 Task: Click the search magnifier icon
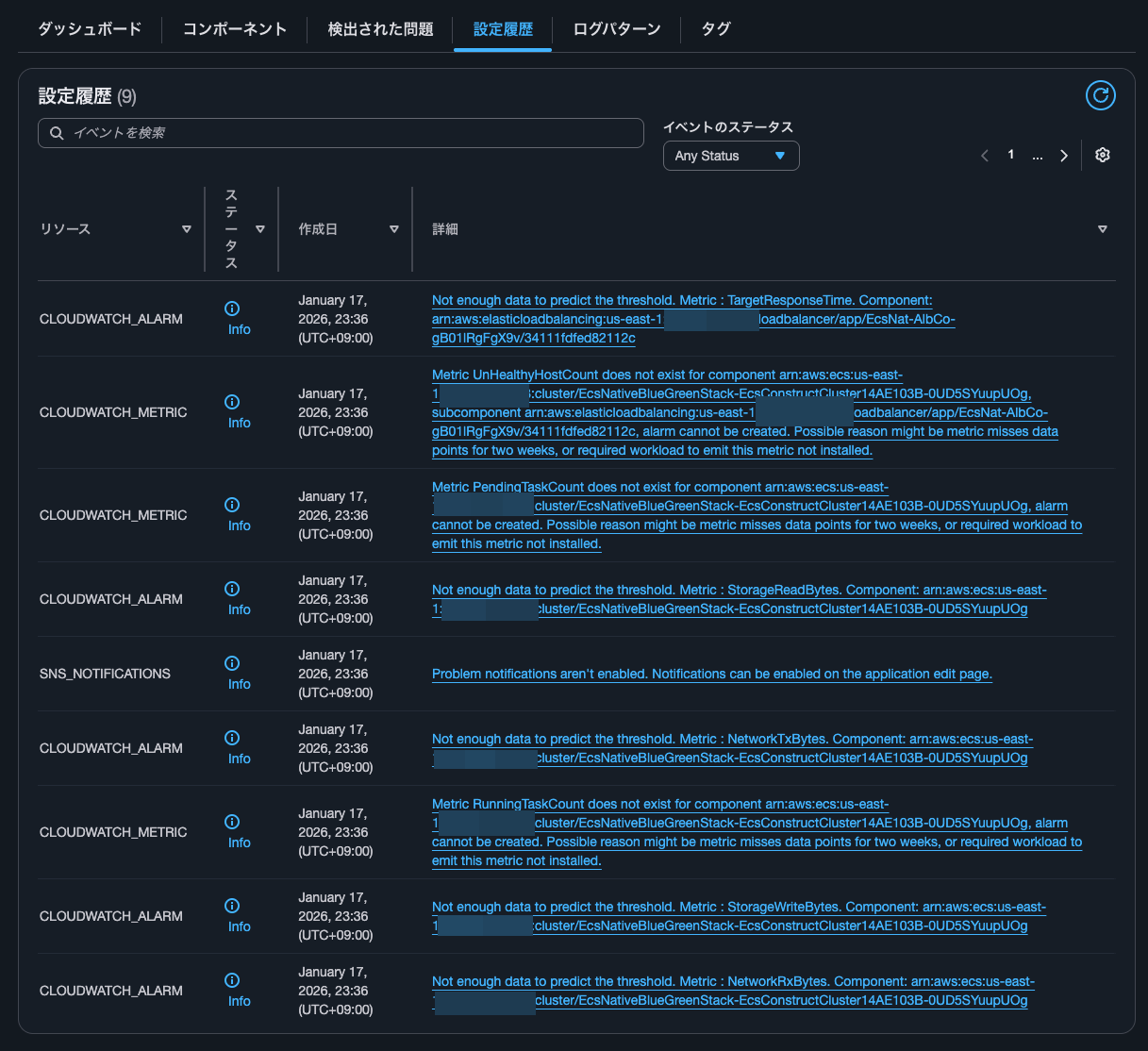57,133
